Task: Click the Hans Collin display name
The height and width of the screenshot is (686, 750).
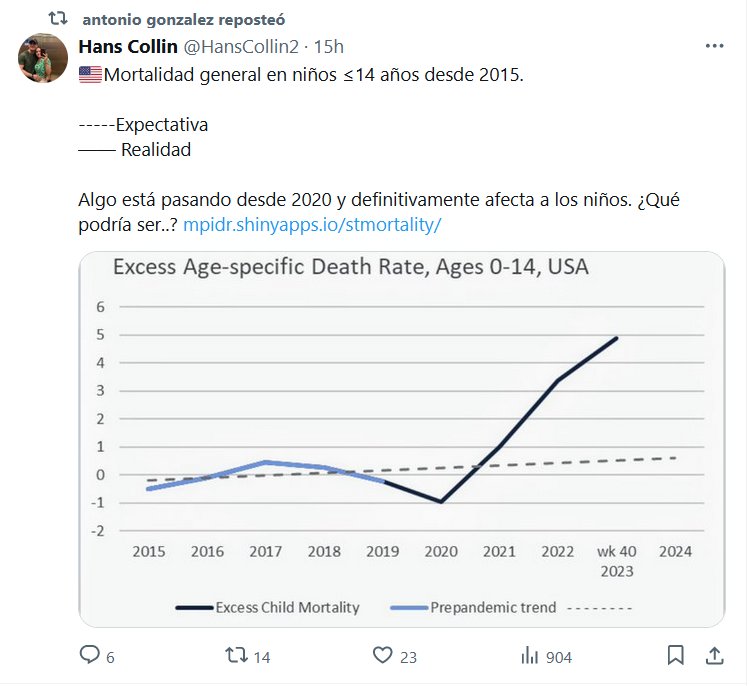Action: (x=129, y=47)
